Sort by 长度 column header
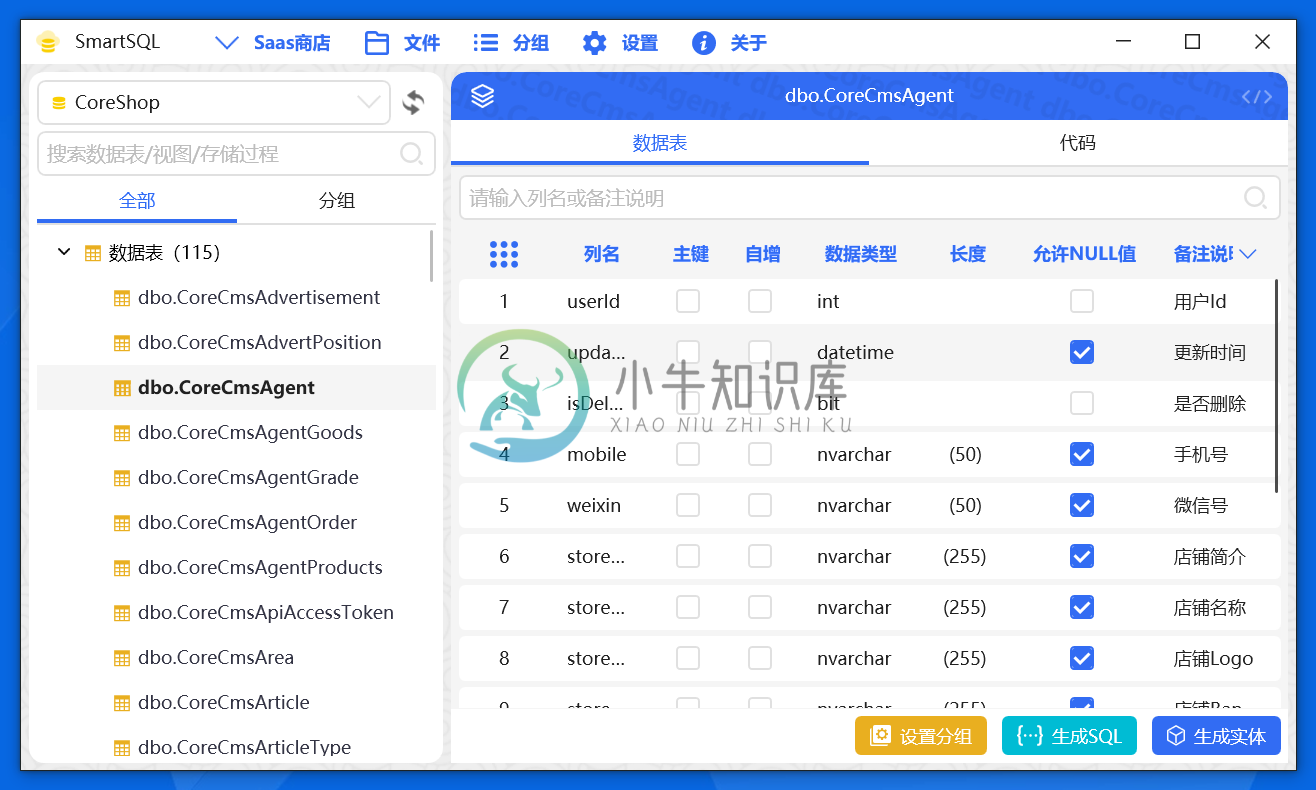Screen dimensions: 1316x790 pos(968,254)
